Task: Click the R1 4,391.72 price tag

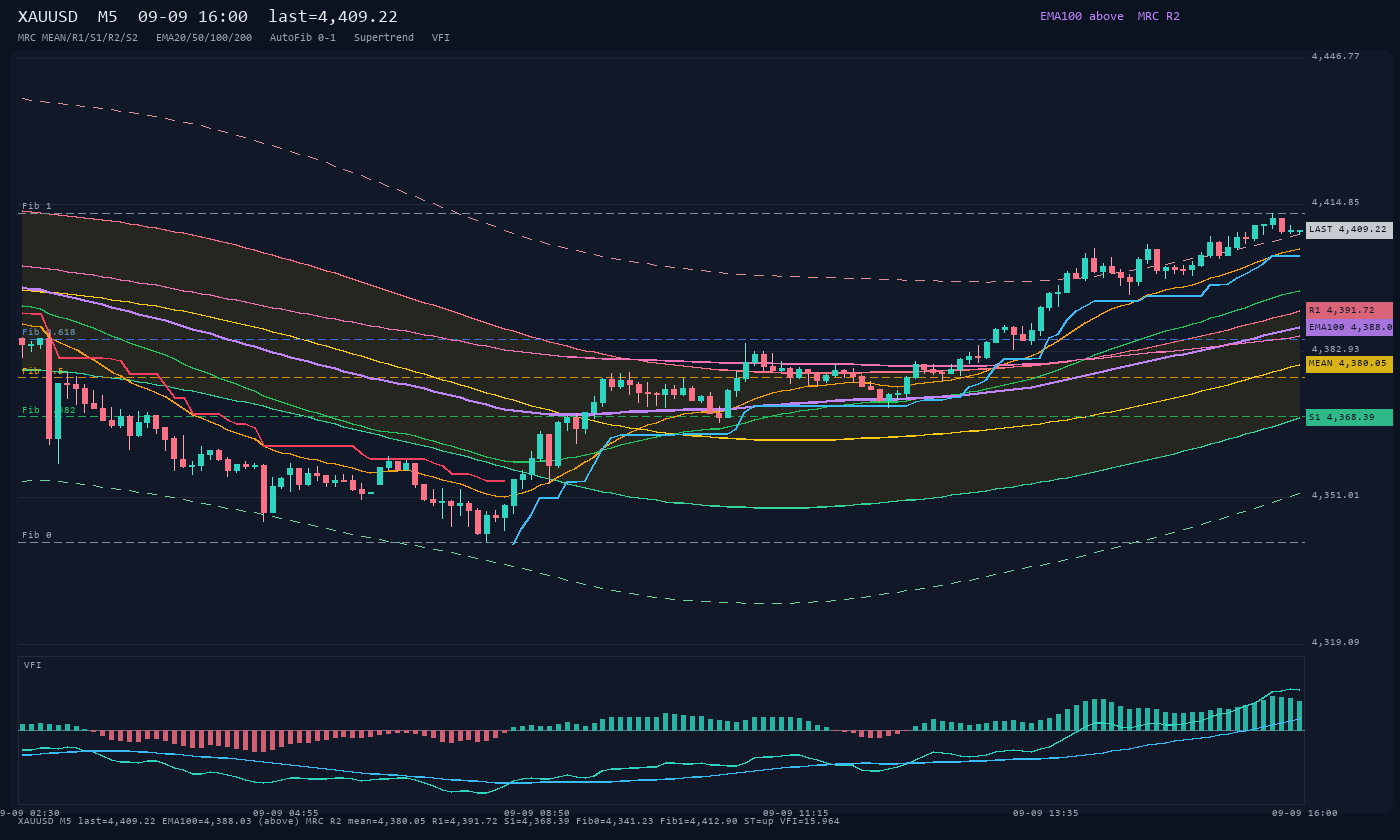Action: (x=1349, y=310)
